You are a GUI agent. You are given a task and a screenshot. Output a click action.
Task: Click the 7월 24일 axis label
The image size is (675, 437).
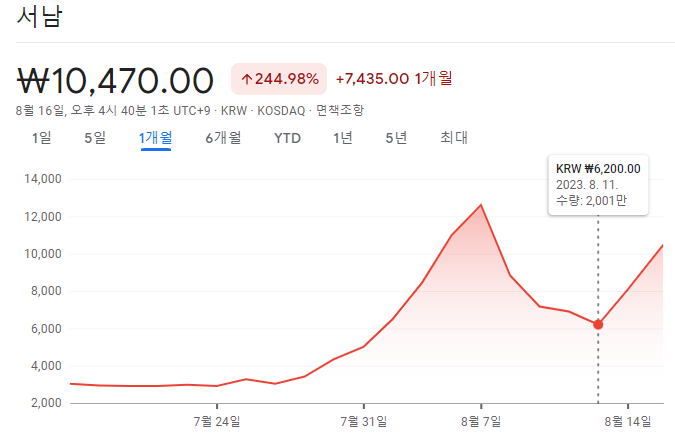point(217,421)
